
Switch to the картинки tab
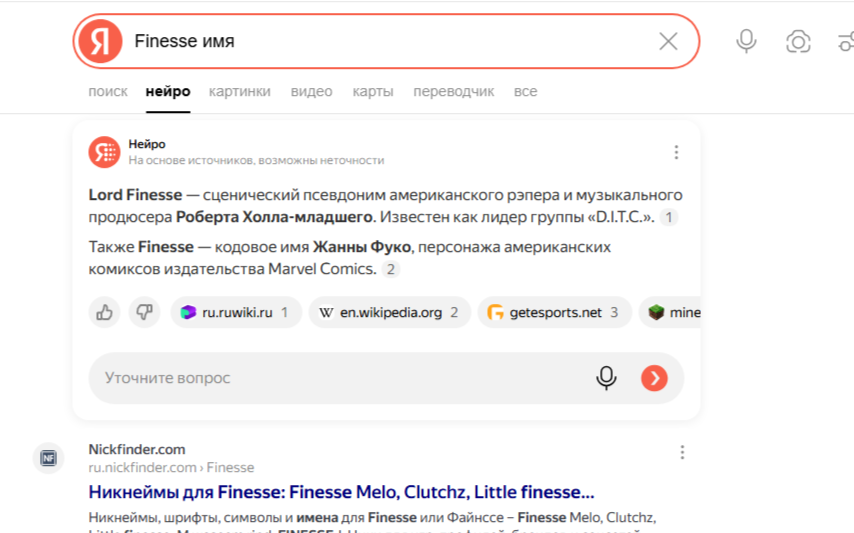point(239,91)
